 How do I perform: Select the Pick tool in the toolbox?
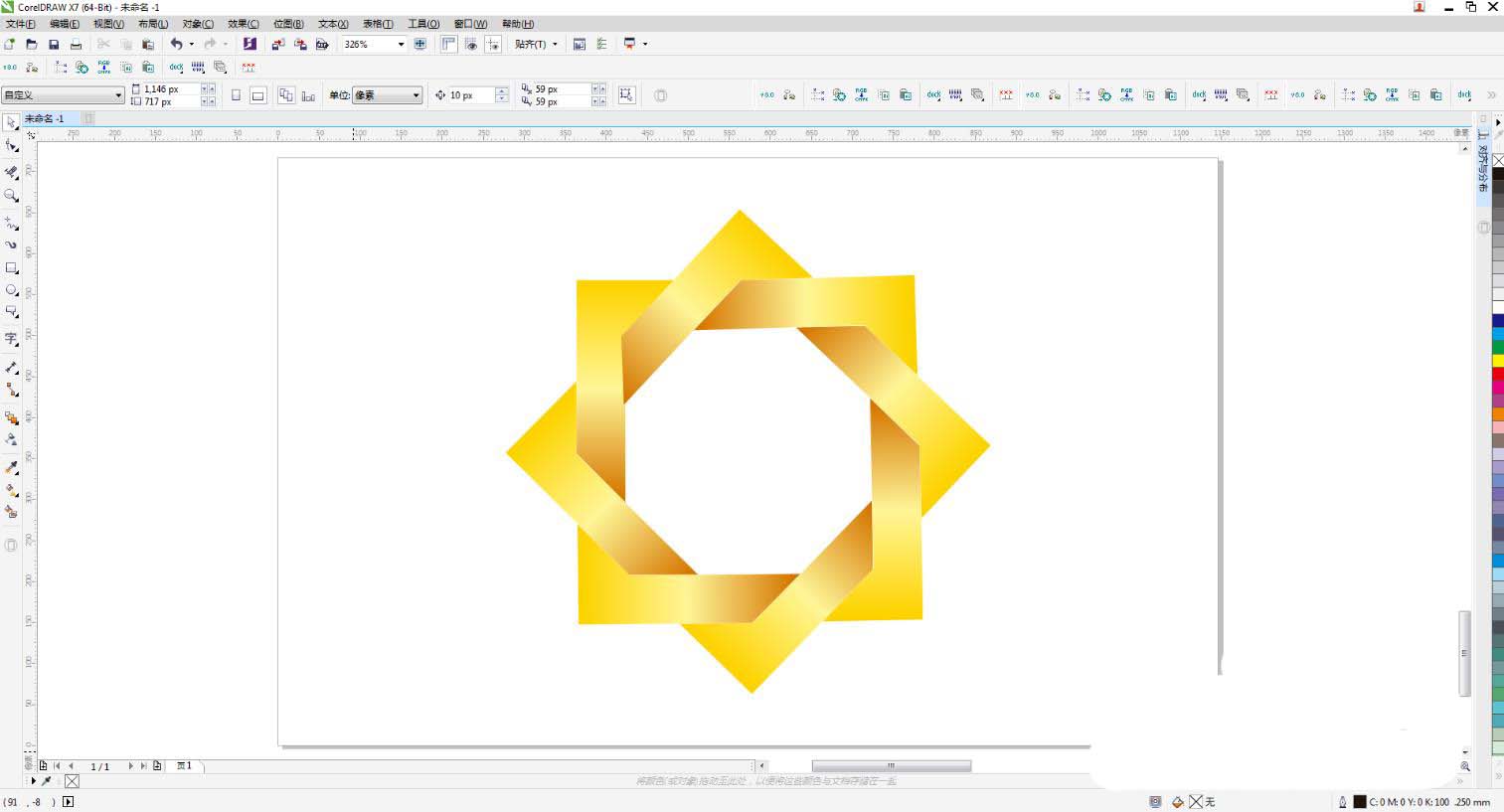pyautogui.click(x=11, y=122)
